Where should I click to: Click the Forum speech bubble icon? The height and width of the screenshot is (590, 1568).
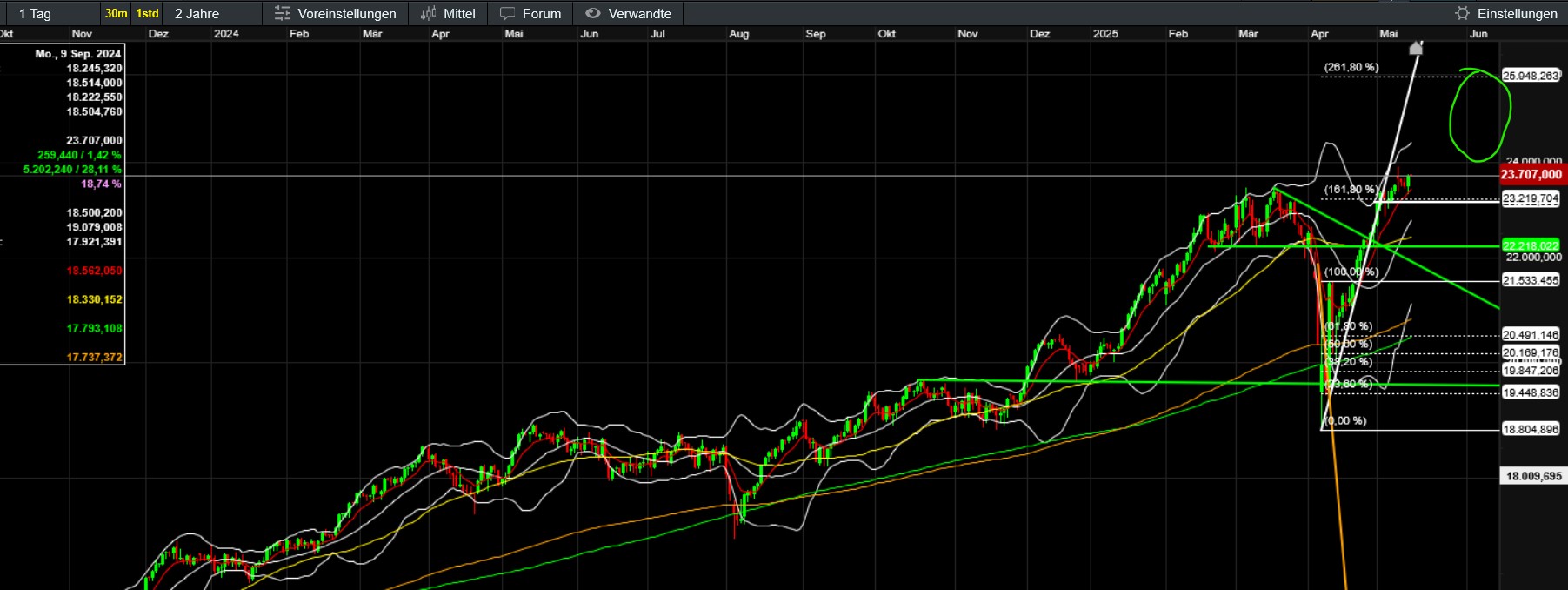point(507,13)
